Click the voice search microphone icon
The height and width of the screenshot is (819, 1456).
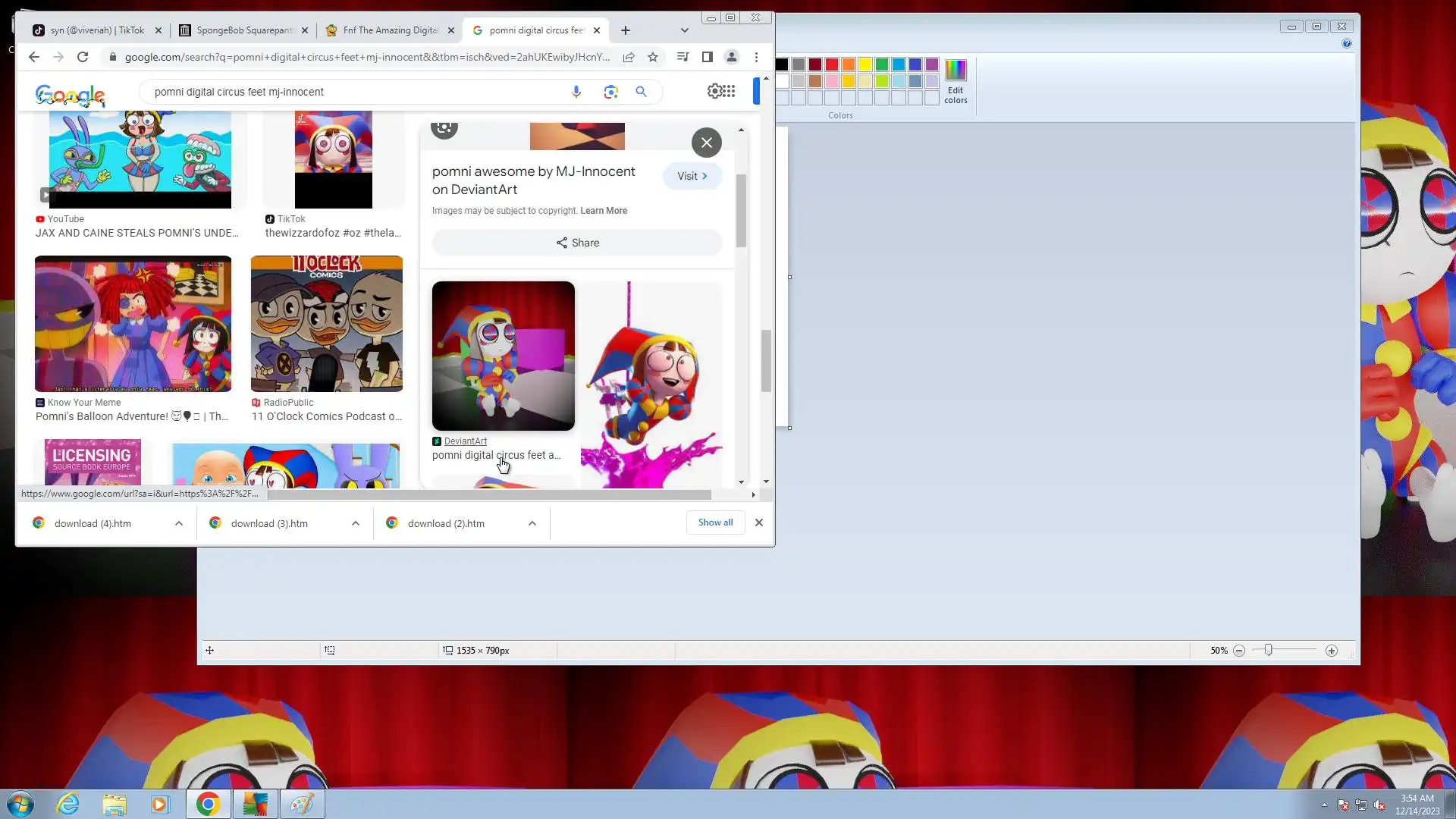click(x=576, y=92)
